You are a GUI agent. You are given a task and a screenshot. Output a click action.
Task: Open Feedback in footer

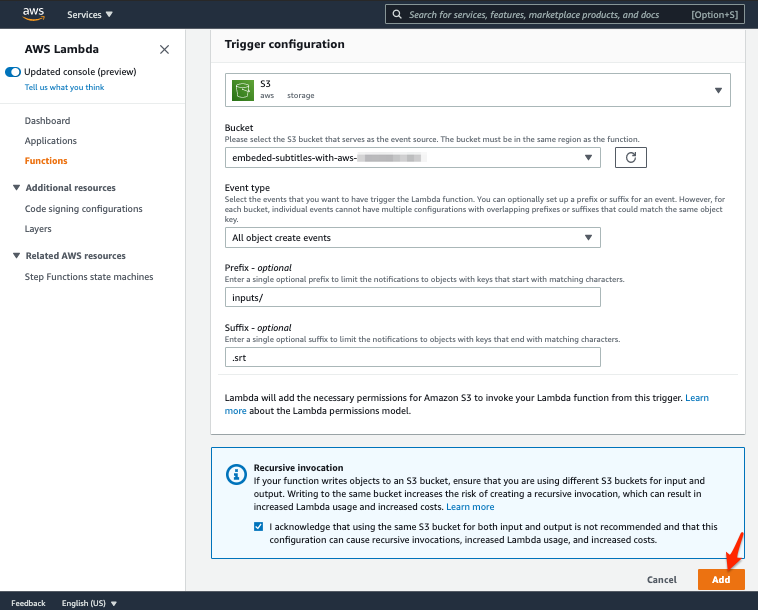coord(28,603)
